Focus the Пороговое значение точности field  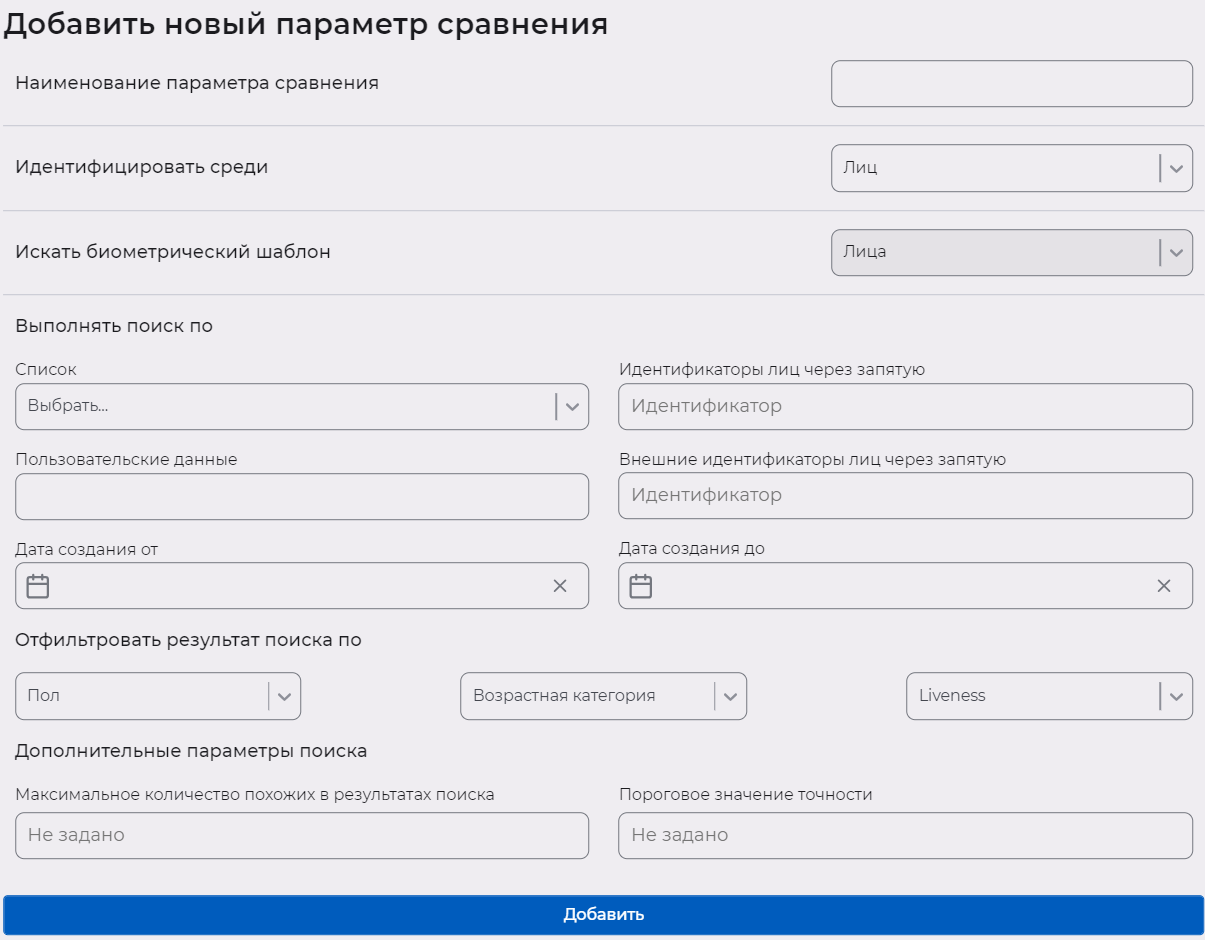pyautogui.click(x=905, y=835)
